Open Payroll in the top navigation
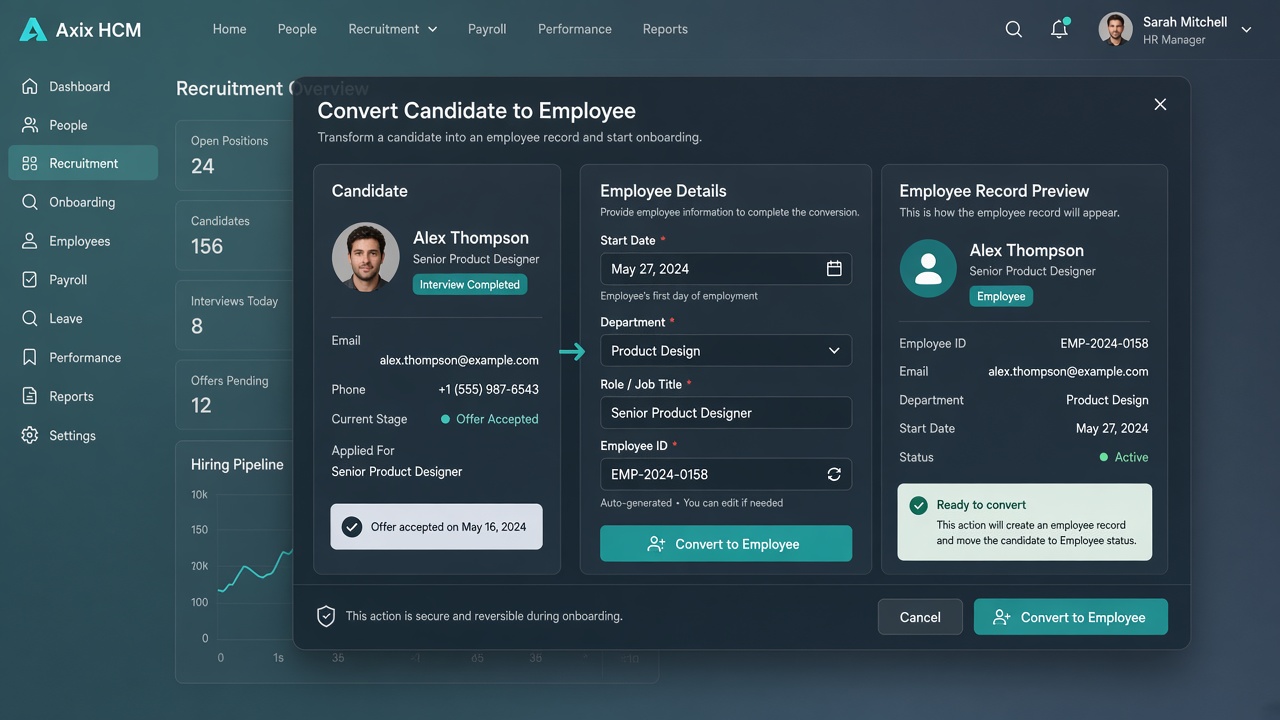1280x720 pixels. 487,29
